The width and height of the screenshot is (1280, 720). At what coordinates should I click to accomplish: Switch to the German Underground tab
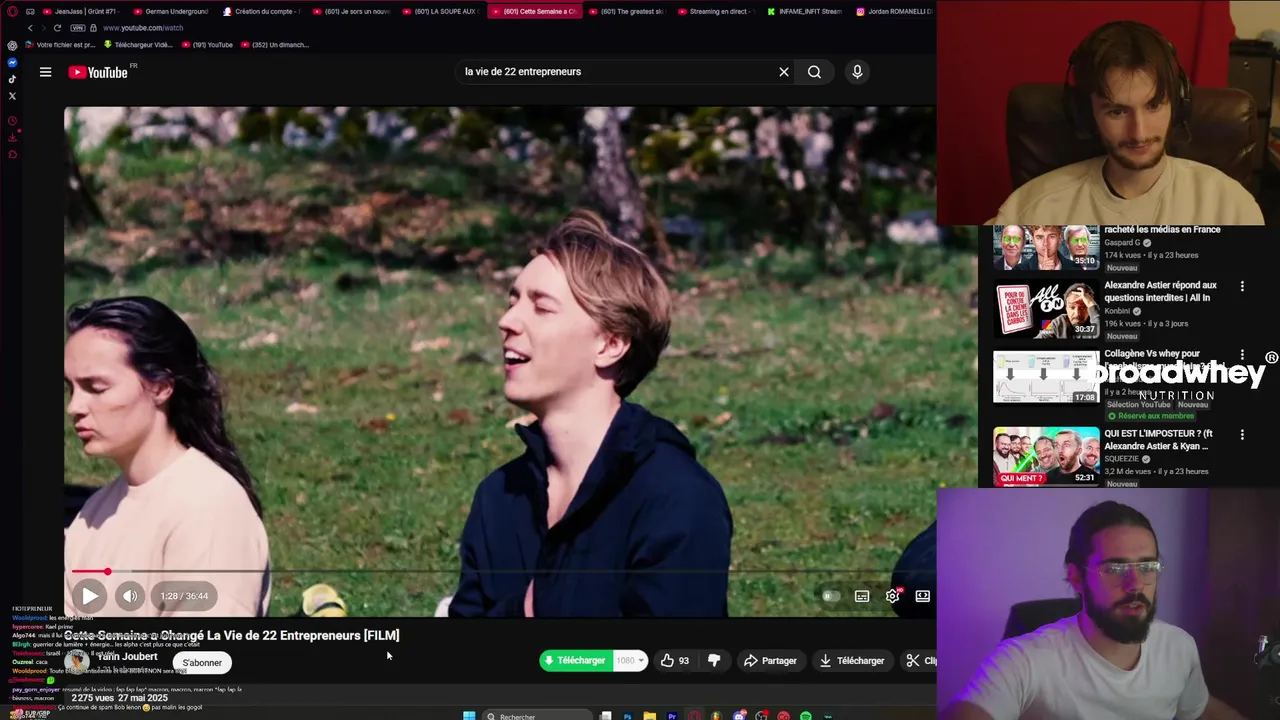(x=171, y=11)
